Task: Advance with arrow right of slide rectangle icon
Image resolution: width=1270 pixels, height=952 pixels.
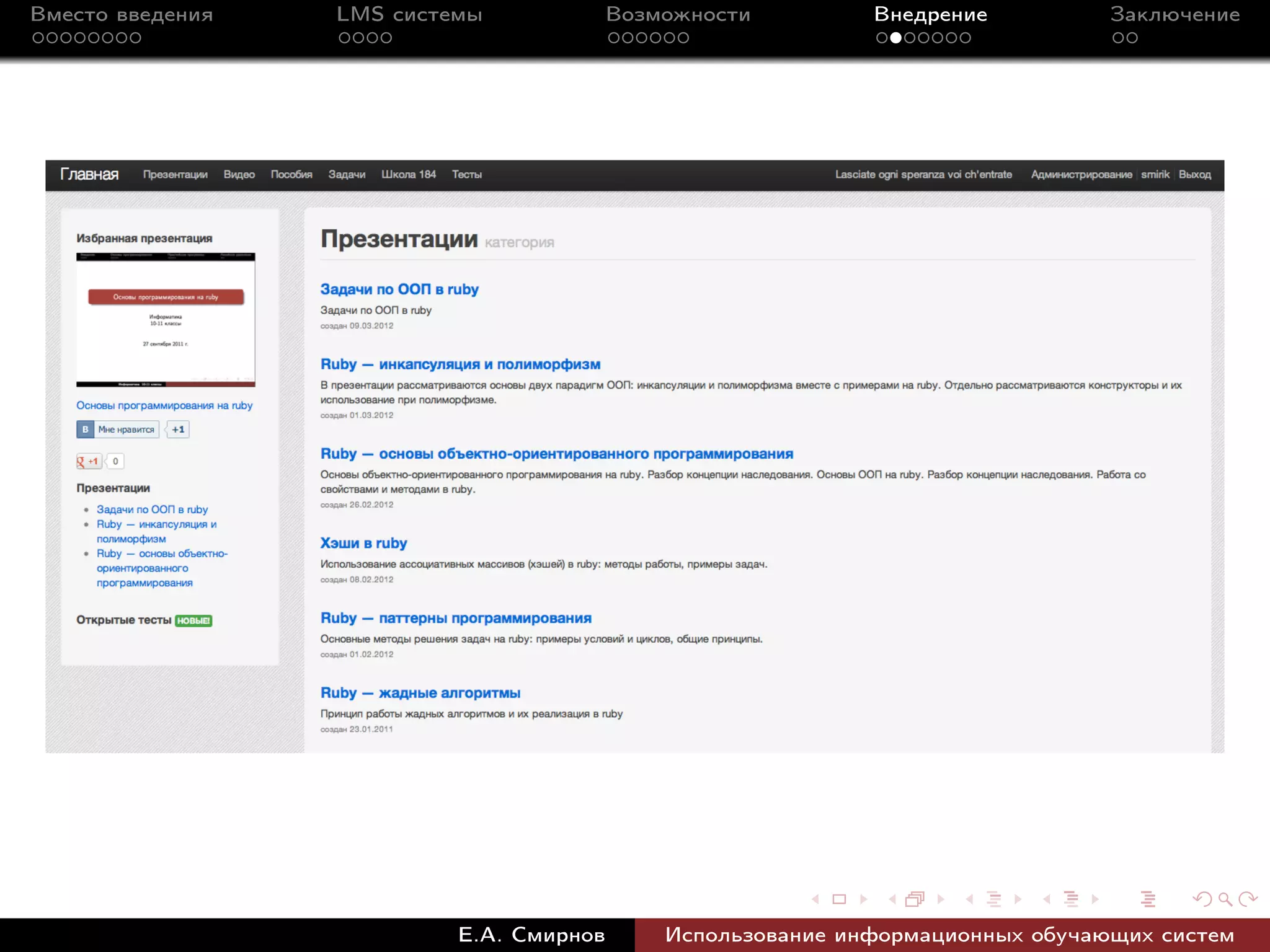Action: tap(863, 899)
